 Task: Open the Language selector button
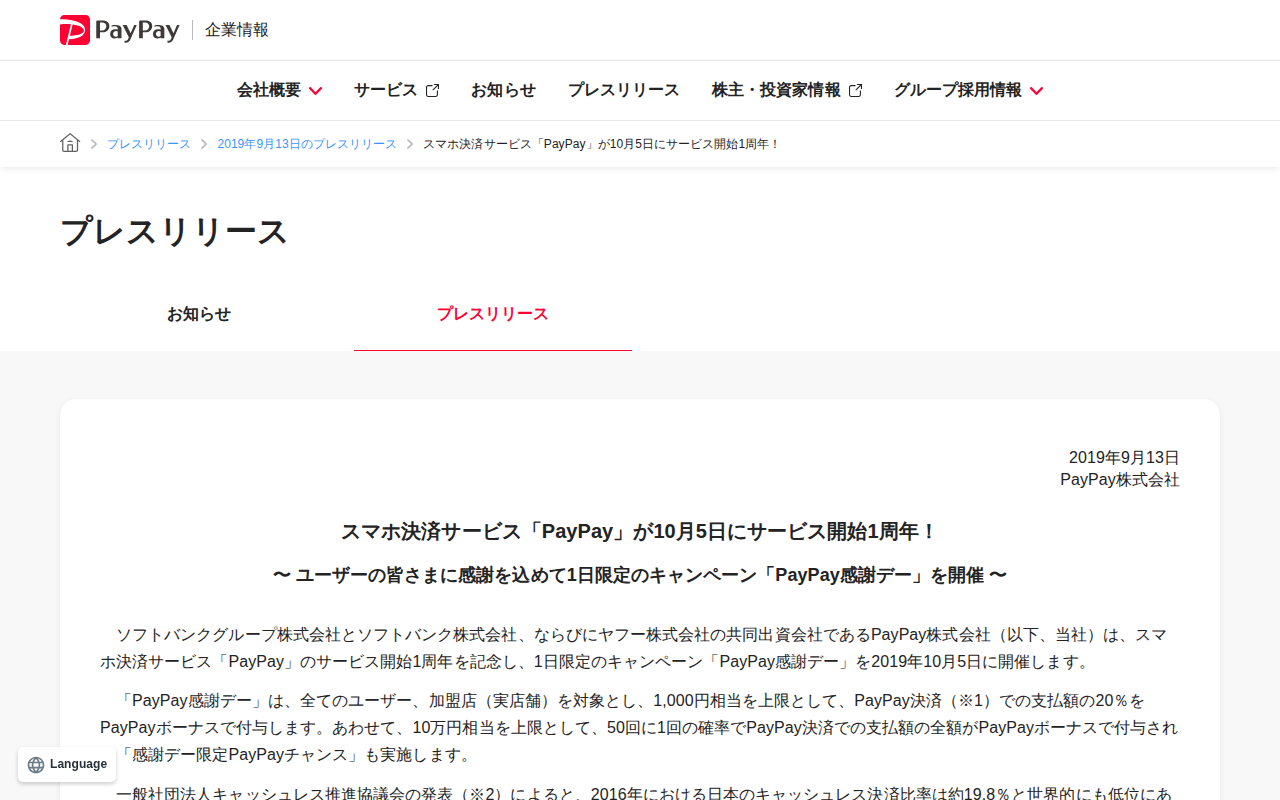click(67, 765)
